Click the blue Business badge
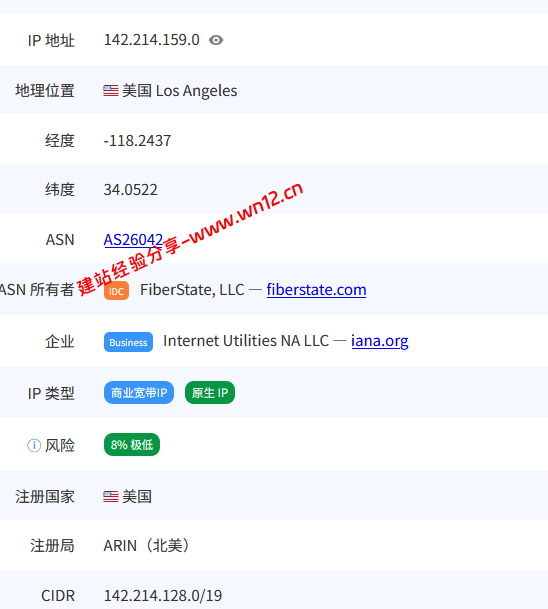Viewport: 548px width, 609px height. (x=128, y=342)
